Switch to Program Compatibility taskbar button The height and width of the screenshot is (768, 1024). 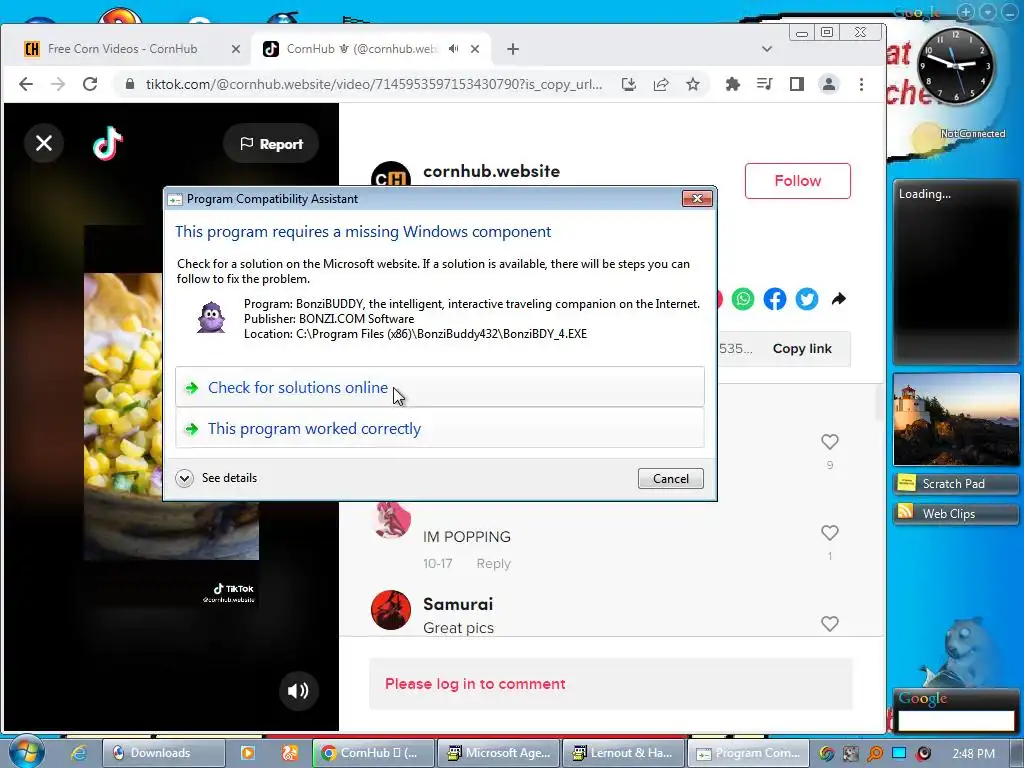click(x=749, y=753)
